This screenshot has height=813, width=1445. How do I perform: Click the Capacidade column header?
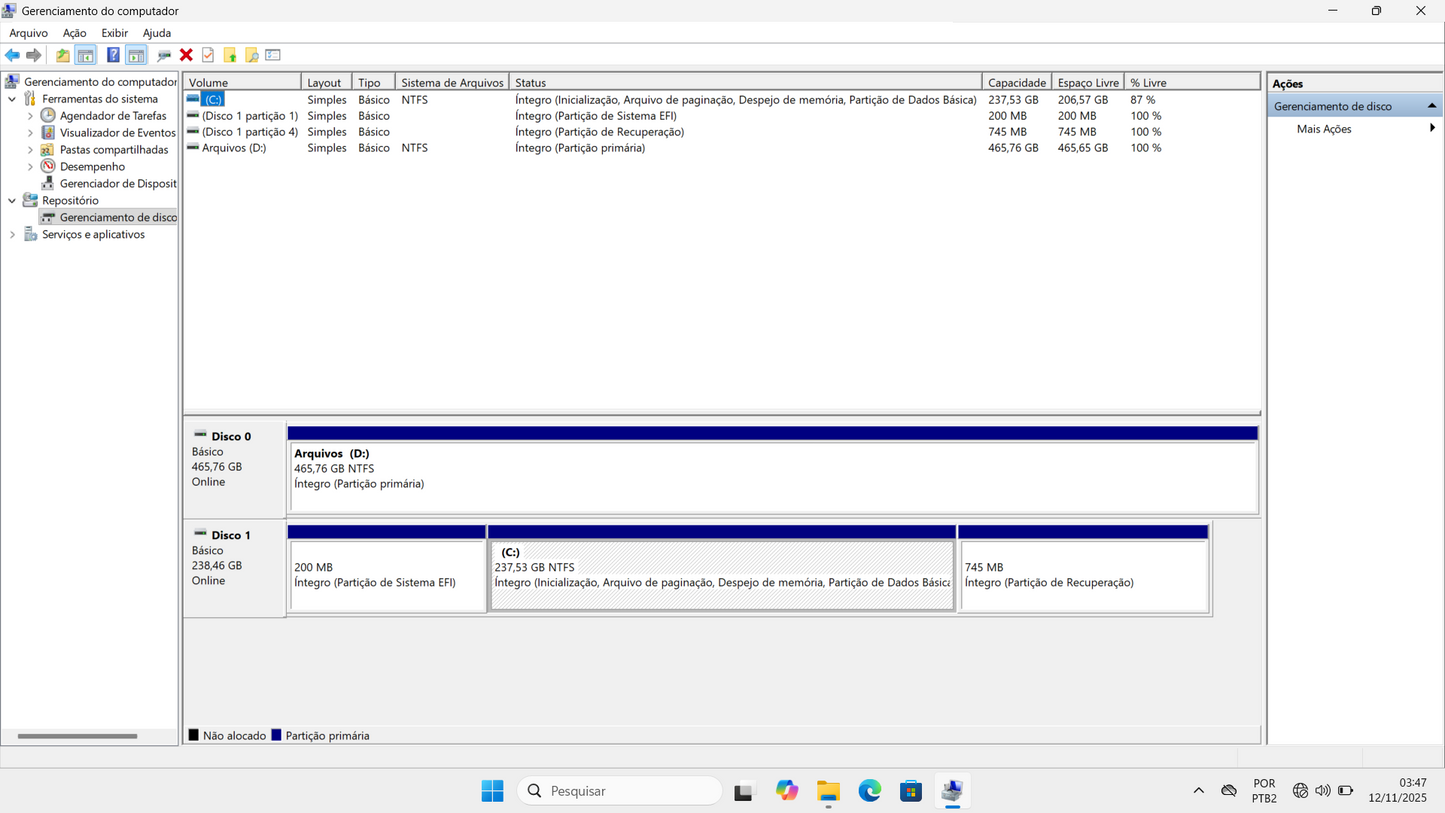tap(1016, 81)
